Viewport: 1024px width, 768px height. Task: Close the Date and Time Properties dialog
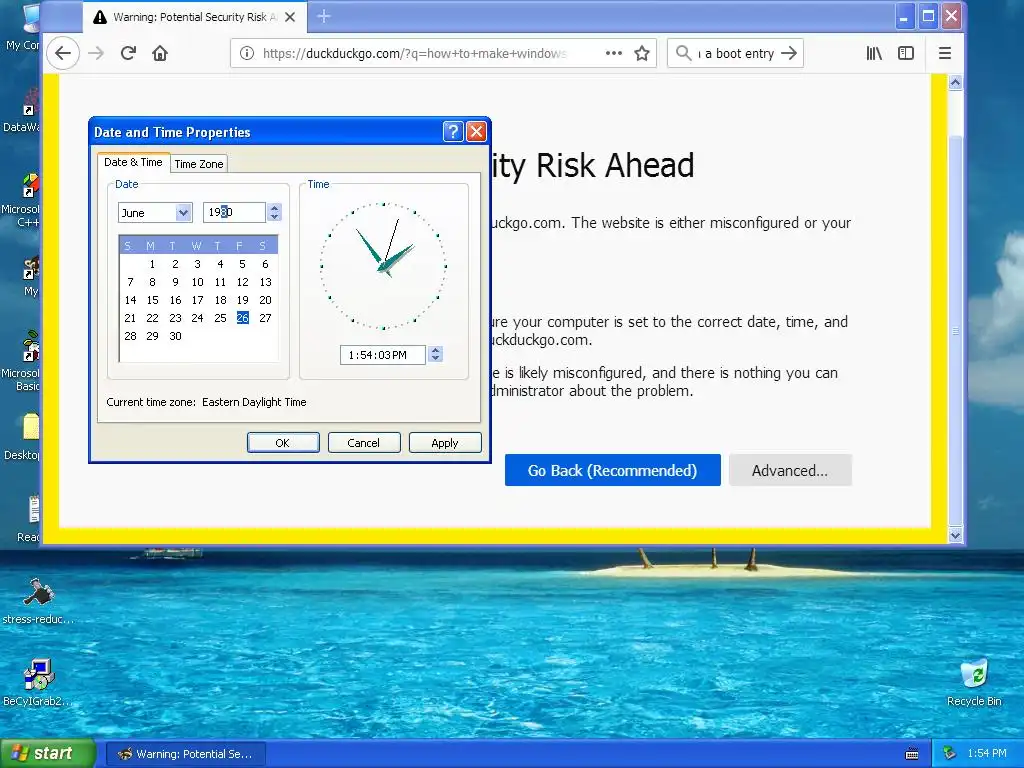tap(477, 132)
